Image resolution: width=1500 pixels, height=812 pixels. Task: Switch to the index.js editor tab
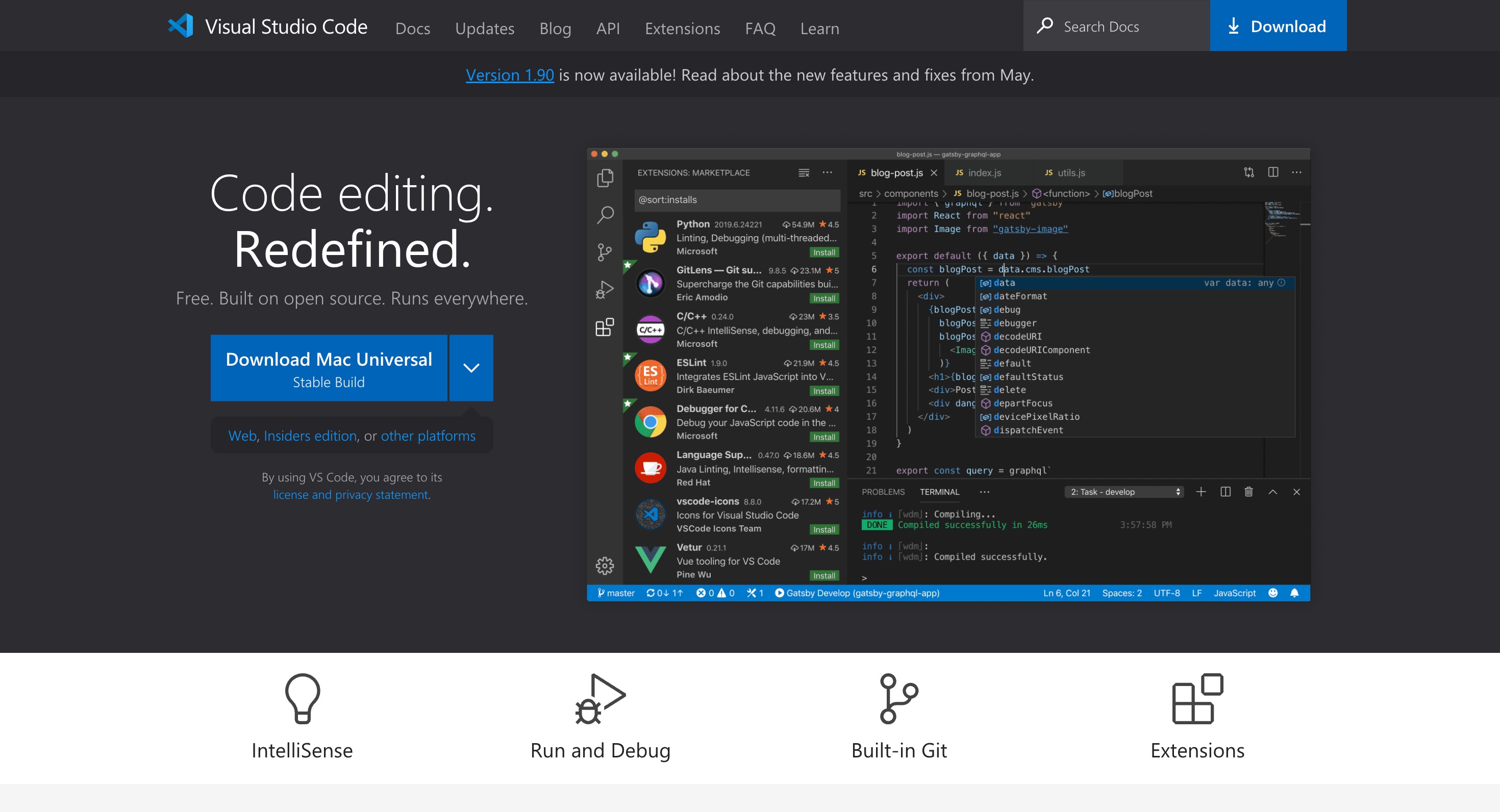(x=984, y=173)
